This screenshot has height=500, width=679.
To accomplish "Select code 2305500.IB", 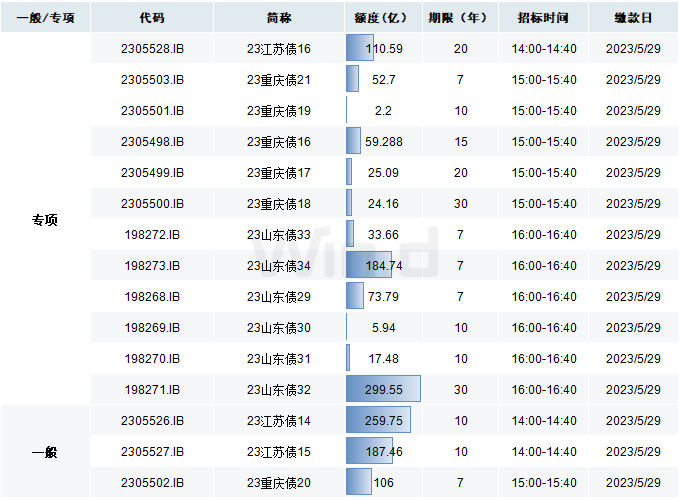I will pos(152,203).
